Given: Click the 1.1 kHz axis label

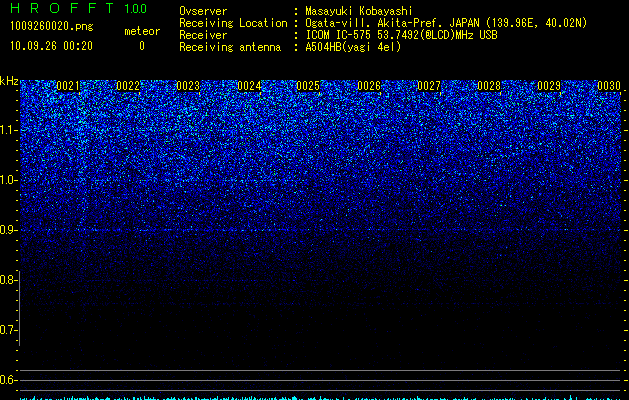Looking at the screenshot, I should (x=8, y=130).
